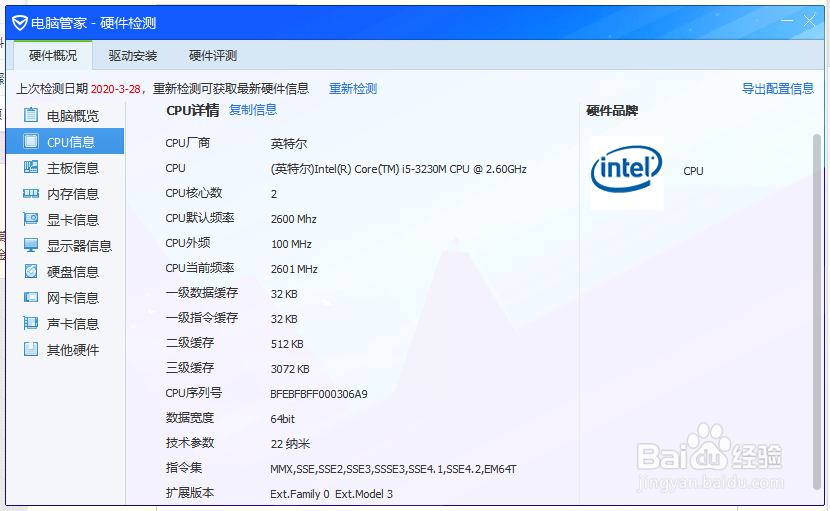This screenshot has height=511, width=830.
Task: Open the 显示器信息 monitor icon
Action: click(31, 245)
